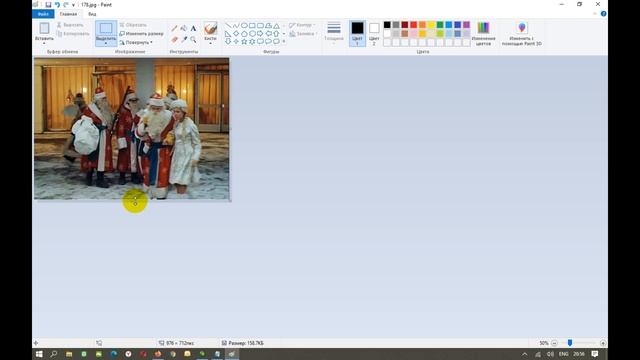Click the zoom in plus button
This screenshot has width=640, height=360.
point(603,343)
